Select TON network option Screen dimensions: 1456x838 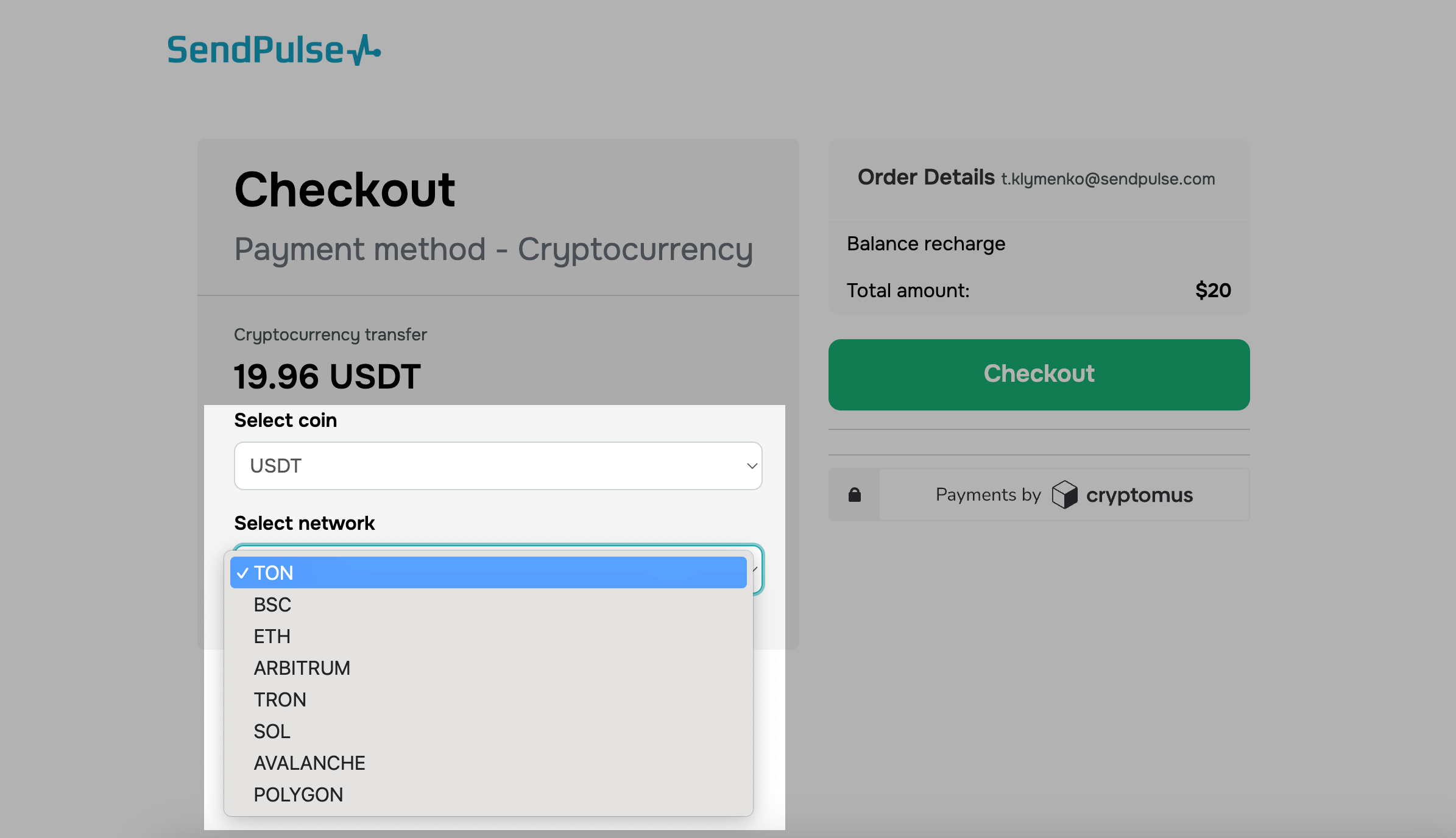point(274,573)
